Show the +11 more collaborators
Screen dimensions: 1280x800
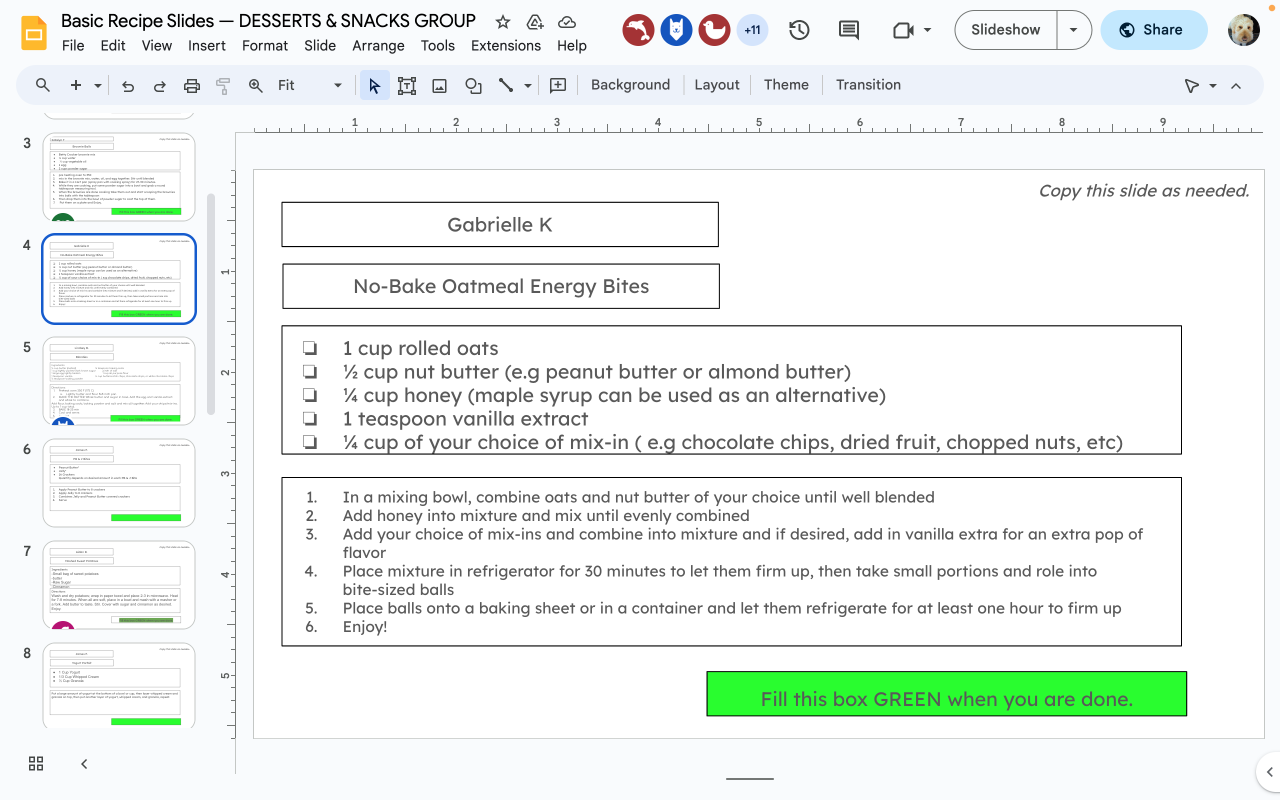pos(752,30)
